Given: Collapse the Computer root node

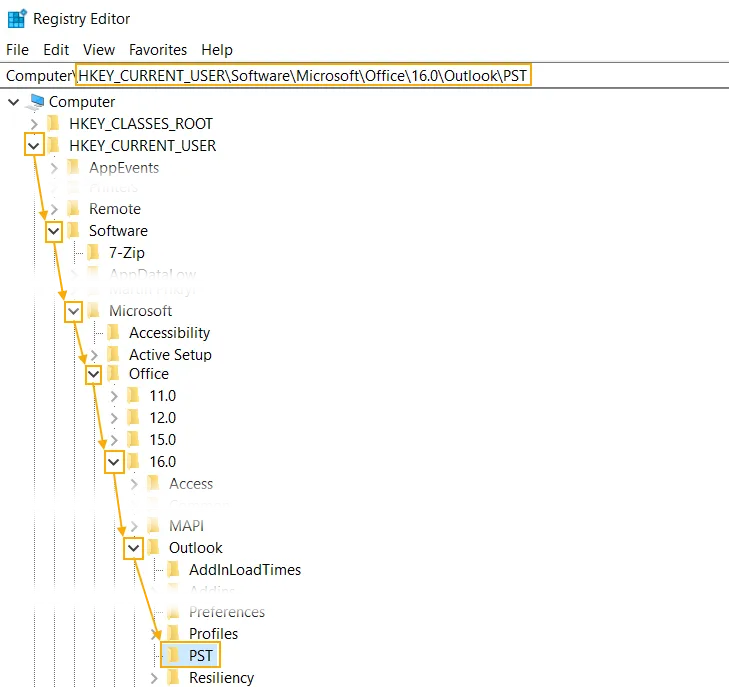Looking at the screenshot, I should point(14,102).
